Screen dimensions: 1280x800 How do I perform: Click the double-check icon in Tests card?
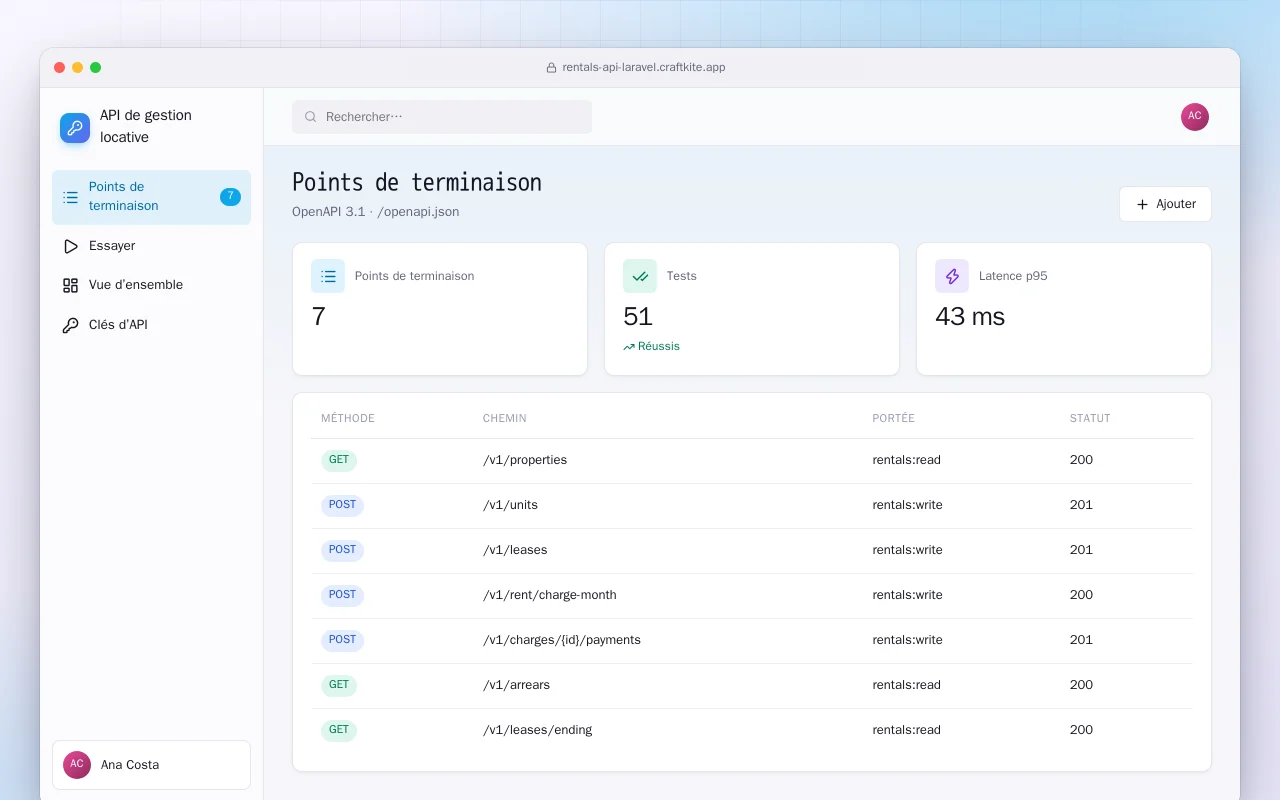click(640, 276)
